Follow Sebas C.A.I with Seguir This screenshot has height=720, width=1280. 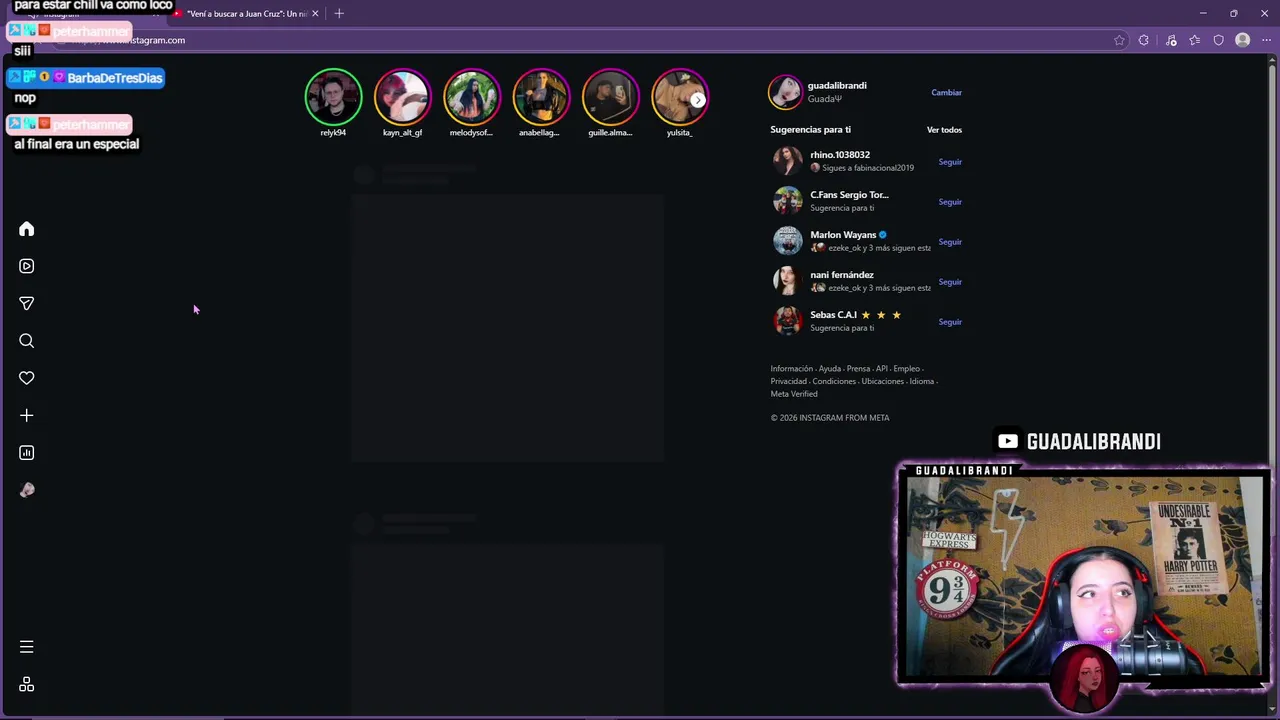click(950, 322)
